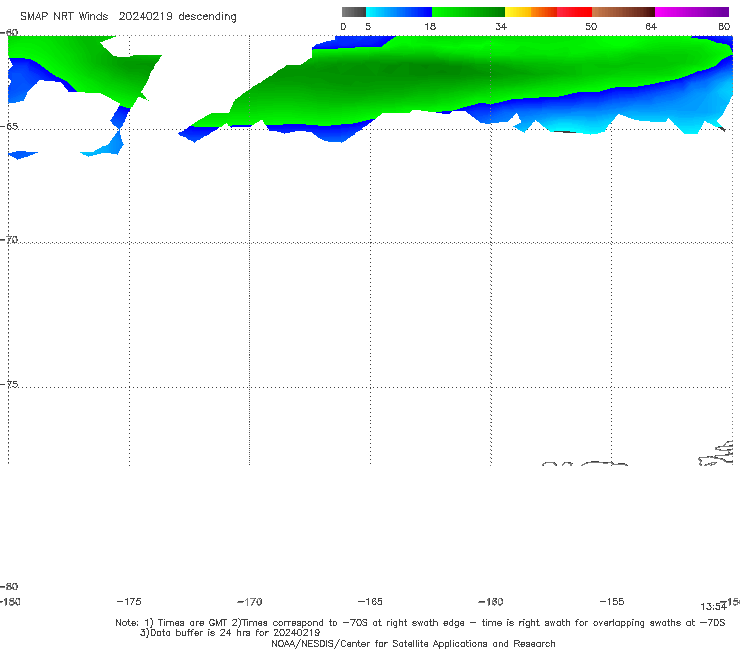Click the green segment of the color scale

[x=468, y=12]
